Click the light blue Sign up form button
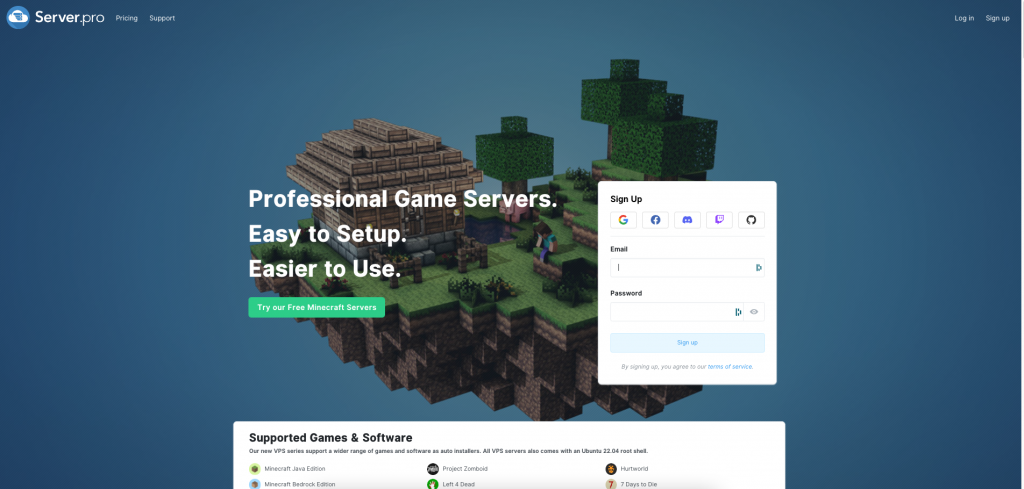 pos(687,343)
